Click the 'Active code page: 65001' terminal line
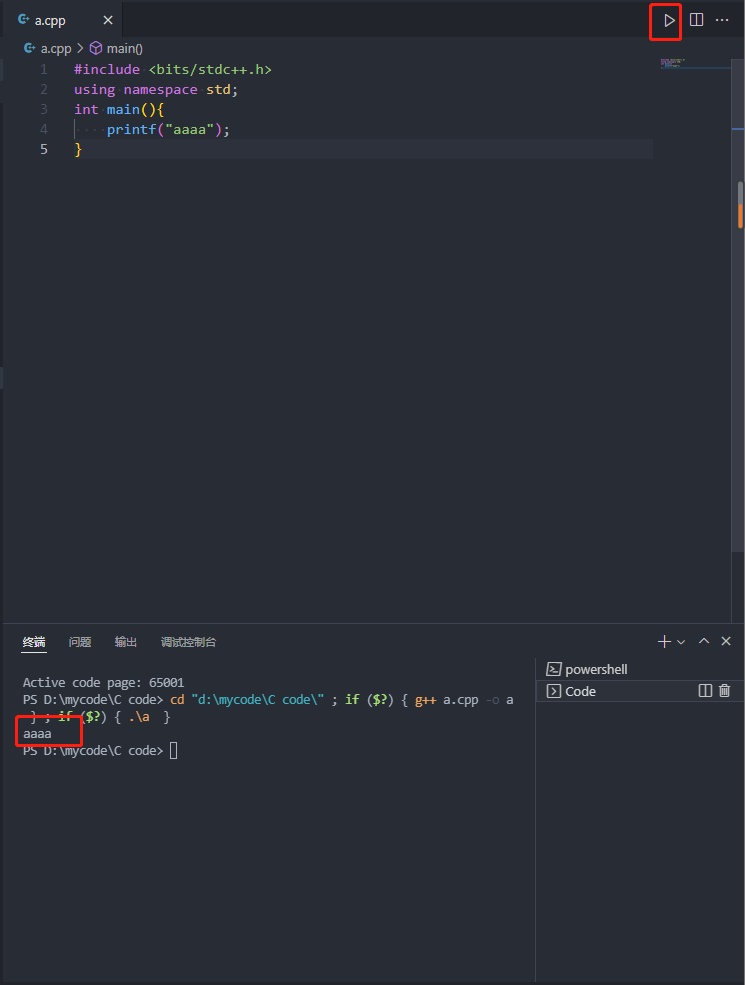The height and width of the screenshot is (985, 745). coord(104,682)
